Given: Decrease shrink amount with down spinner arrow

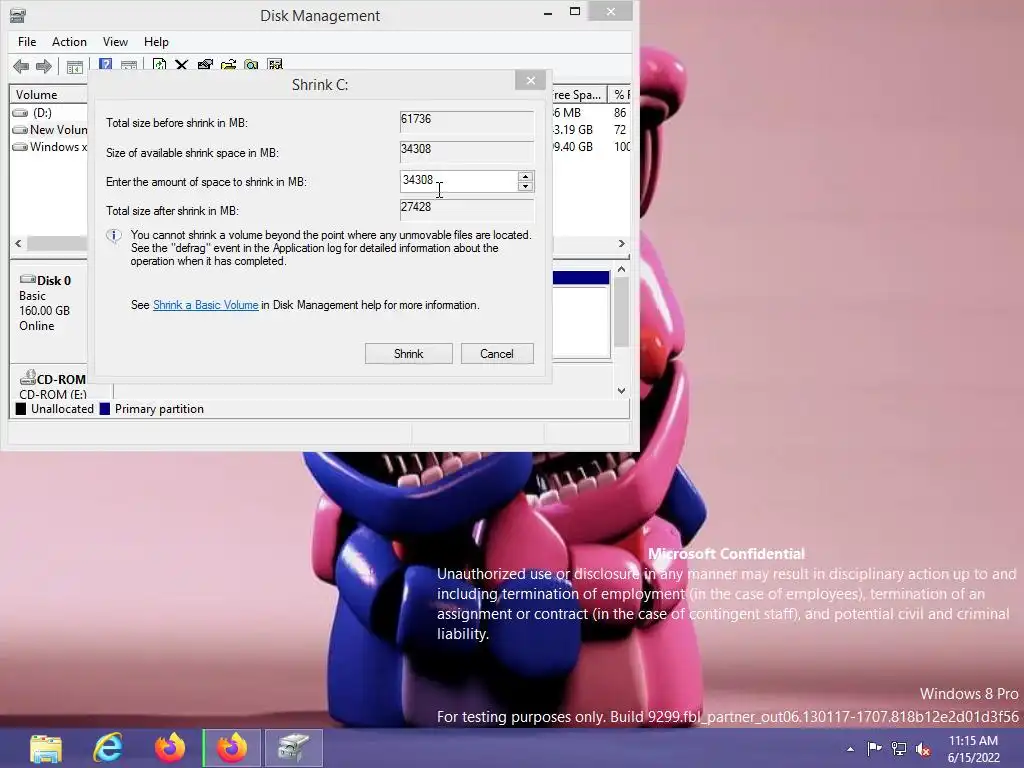Looking at the screenshot, I should click(525, 187).
